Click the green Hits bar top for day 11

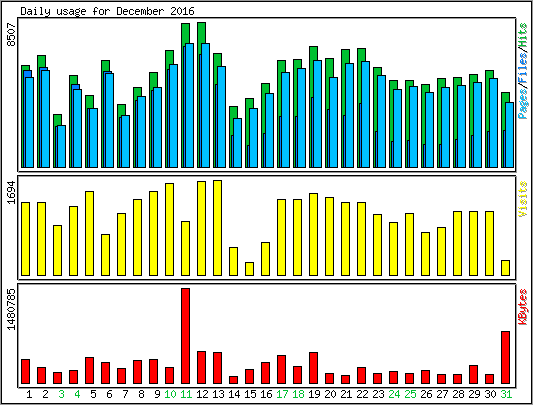(185, 34)
